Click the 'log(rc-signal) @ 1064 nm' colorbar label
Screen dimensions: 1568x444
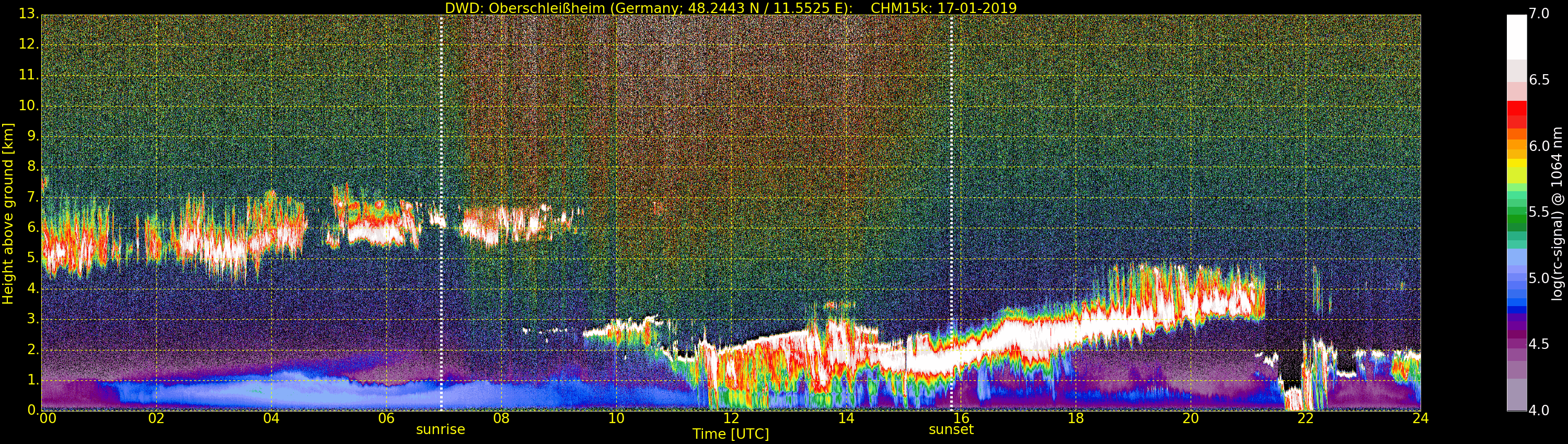tap(1557, 214)
